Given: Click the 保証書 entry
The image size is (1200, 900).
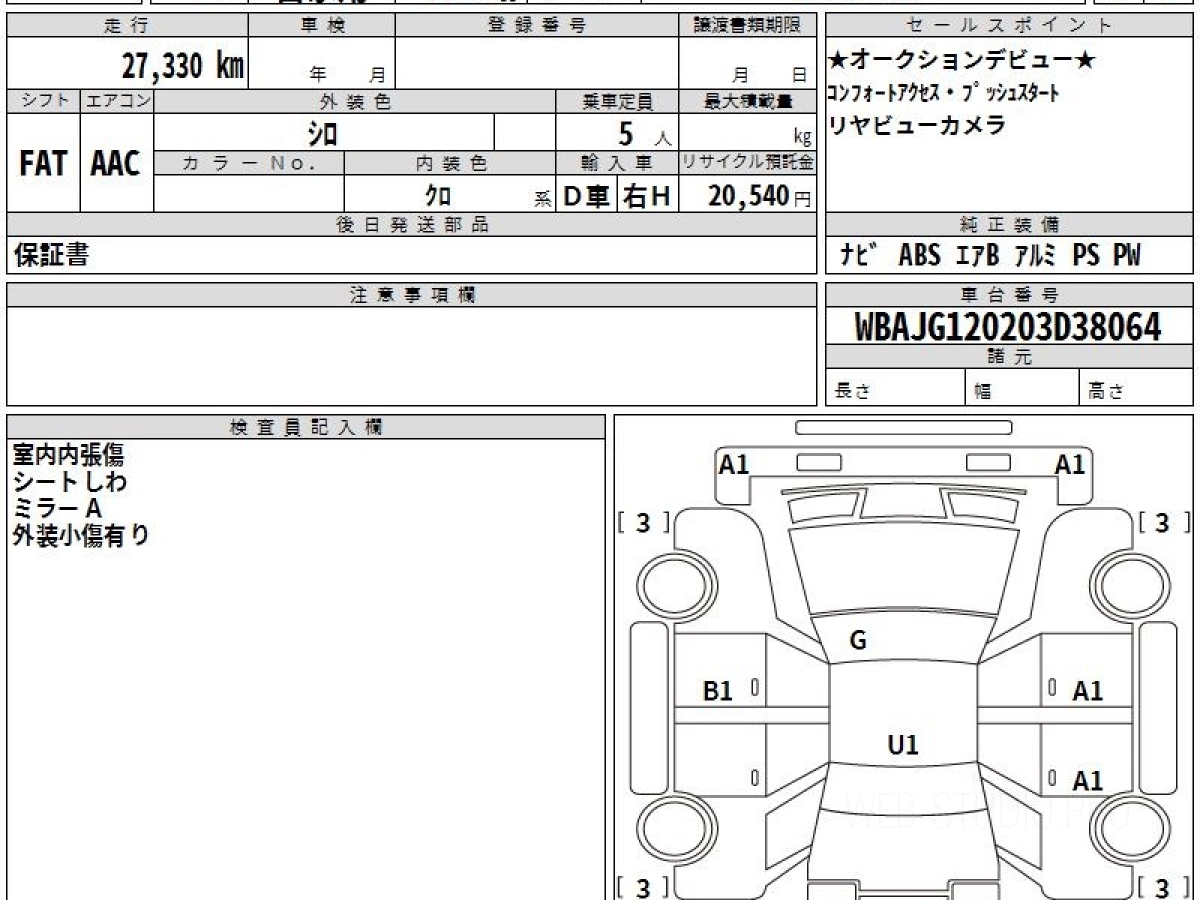Looking at the screenshot, I should click(x=51, y=256).
